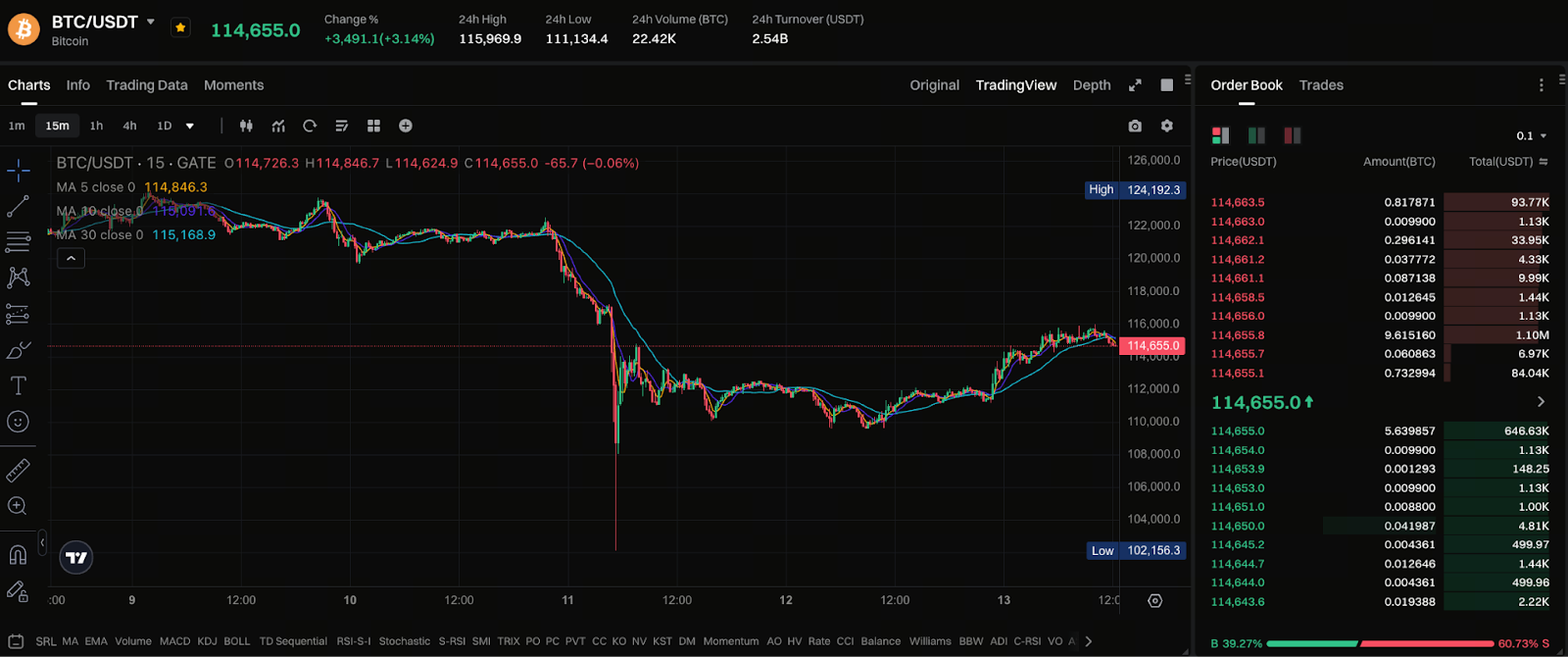
Task: Expand the 114,655.0 last price arrow
Action: coord(1541,402)
